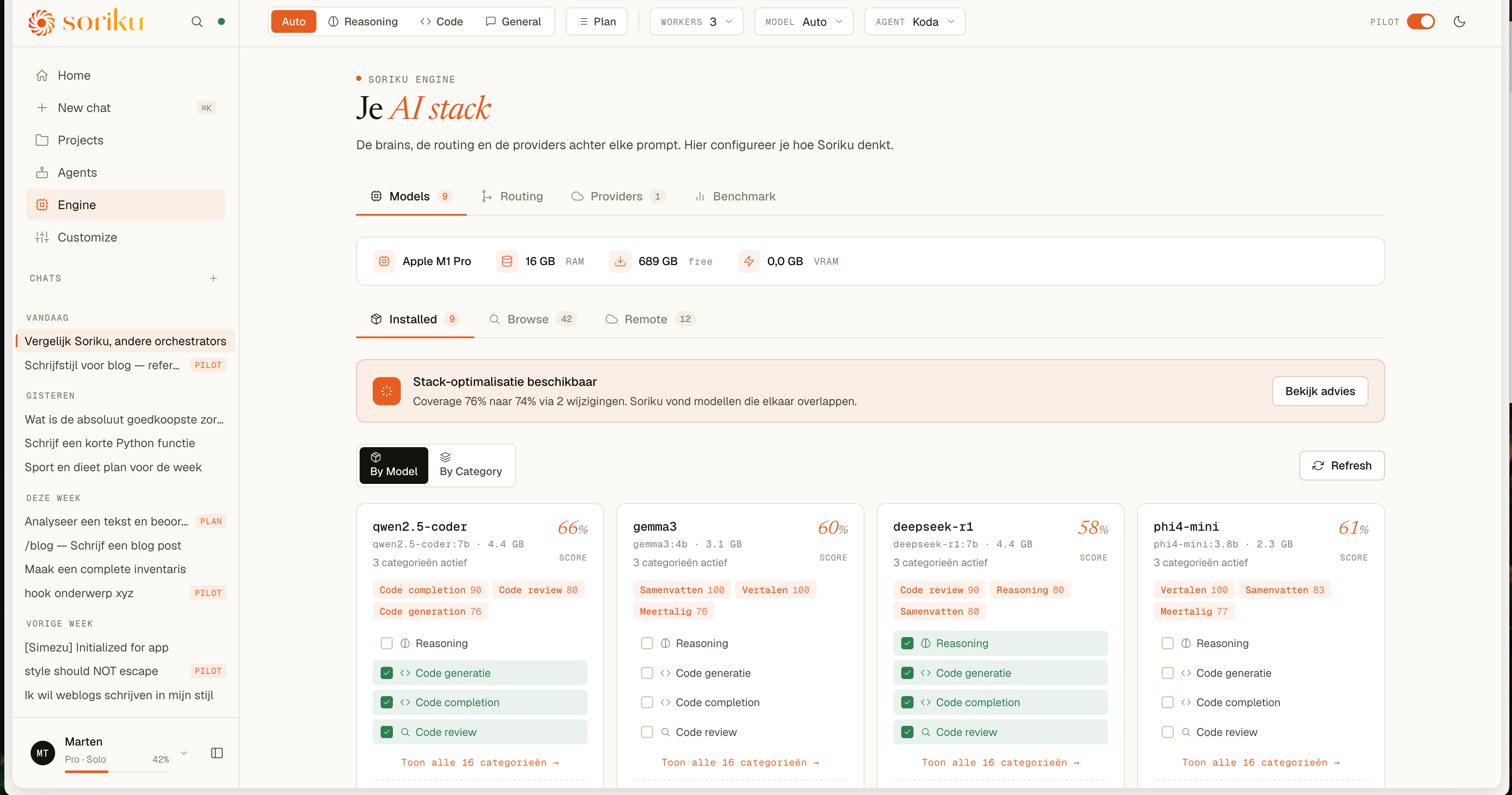Expand all 16 categories for deepseek-r1

click(x=1000, y=762)
